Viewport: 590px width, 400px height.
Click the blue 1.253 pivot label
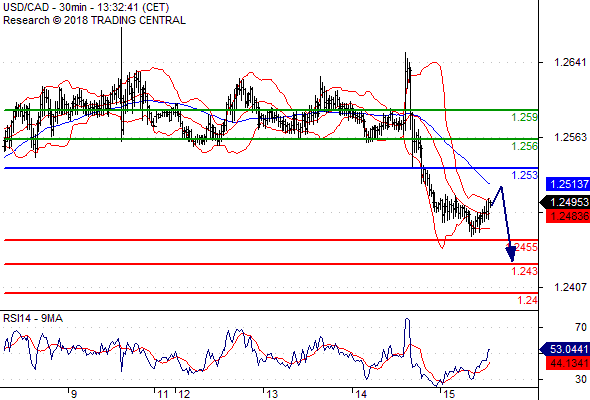tap(524, 175)
